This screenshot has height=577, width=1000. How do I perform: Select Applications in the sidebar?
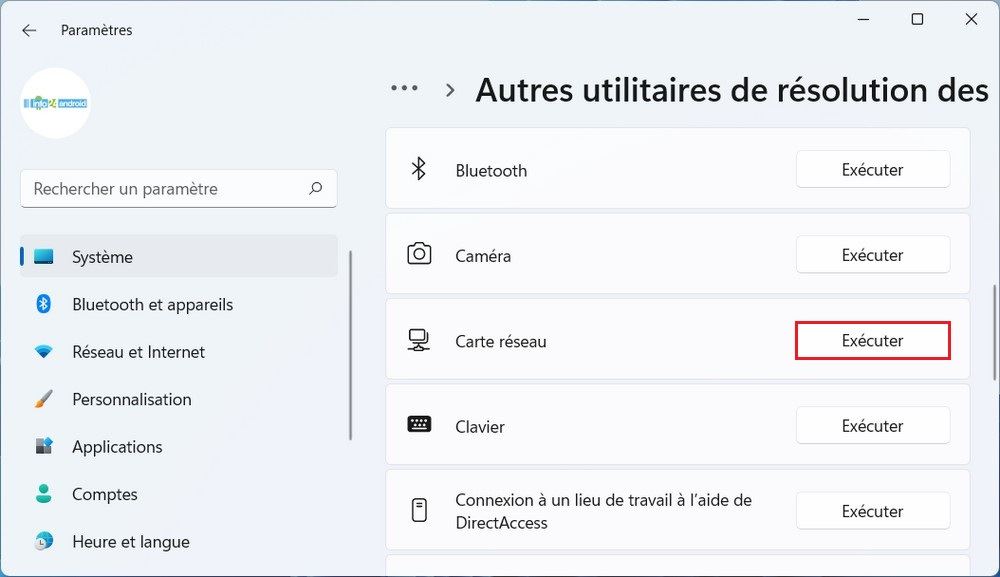tap(118, 446)
